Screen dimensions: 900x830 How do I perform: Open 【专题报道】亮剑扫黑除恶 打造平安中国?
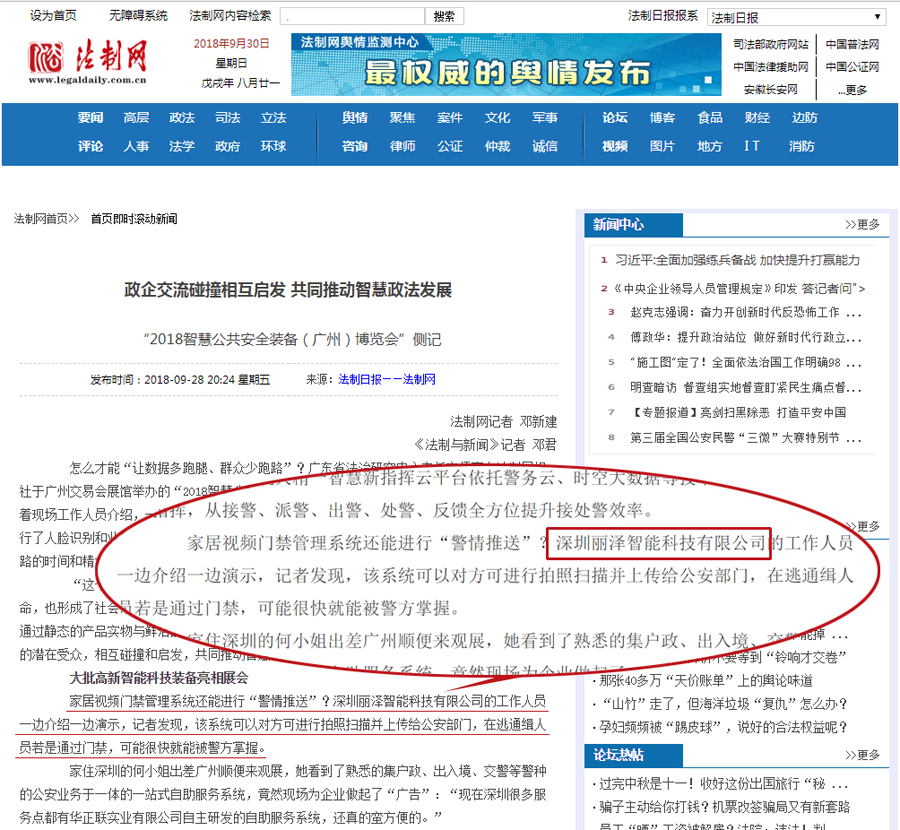(x=738, y=413)
